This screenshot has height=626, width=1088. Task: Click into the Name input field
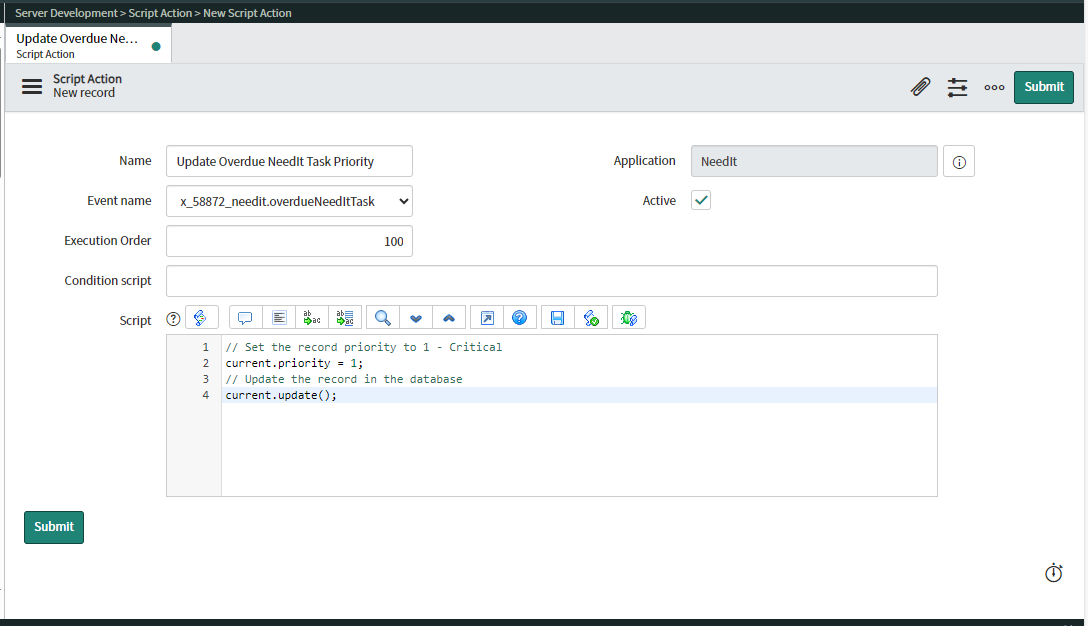click(x=289, y=161)
